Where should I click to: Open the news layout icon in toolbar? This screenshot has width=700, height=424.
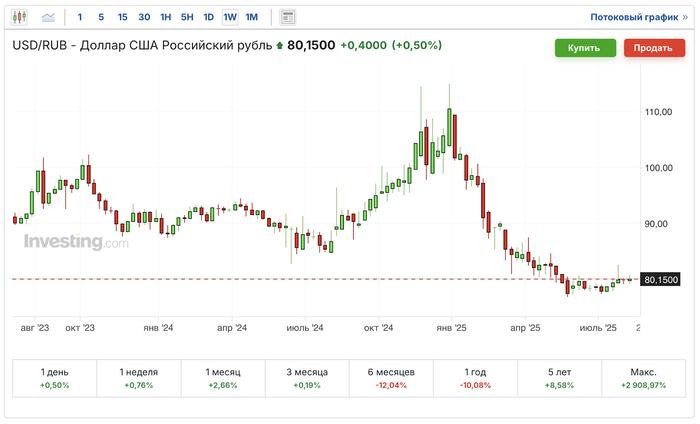(288, 17)
